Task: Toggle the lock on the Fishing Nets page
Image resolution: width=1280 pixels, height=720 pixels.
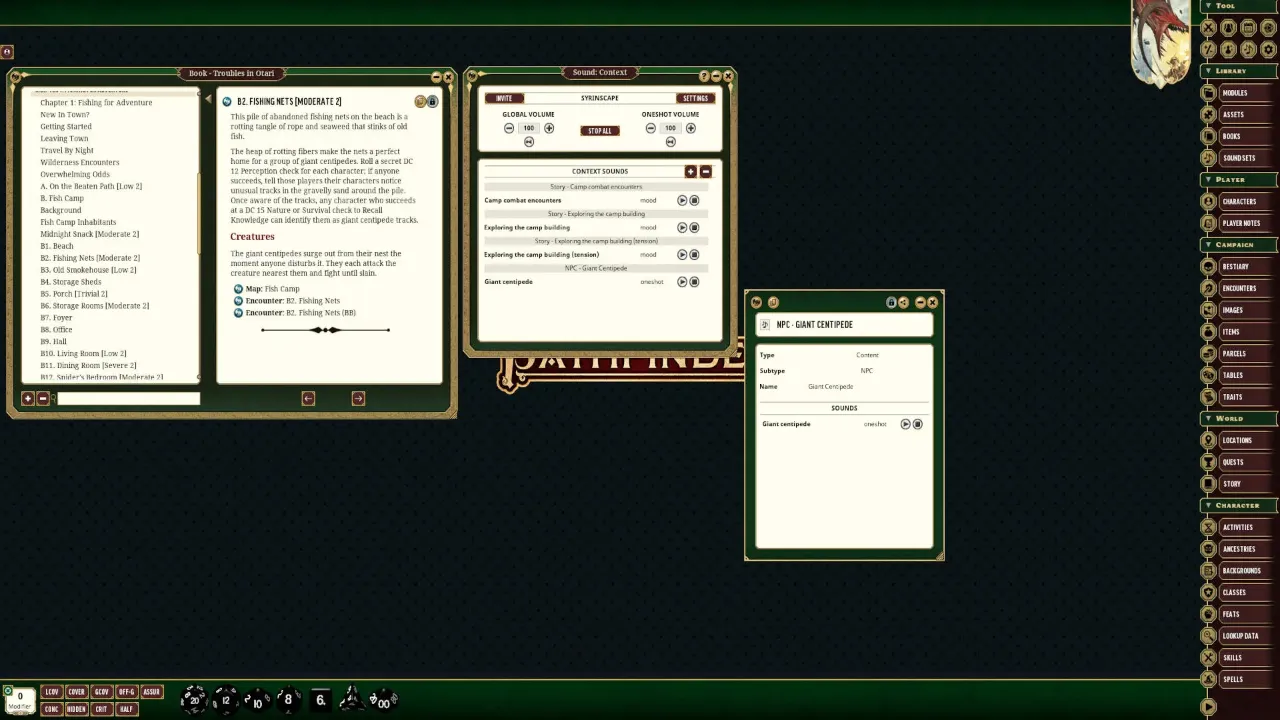Action: click(x=432, y=102)
